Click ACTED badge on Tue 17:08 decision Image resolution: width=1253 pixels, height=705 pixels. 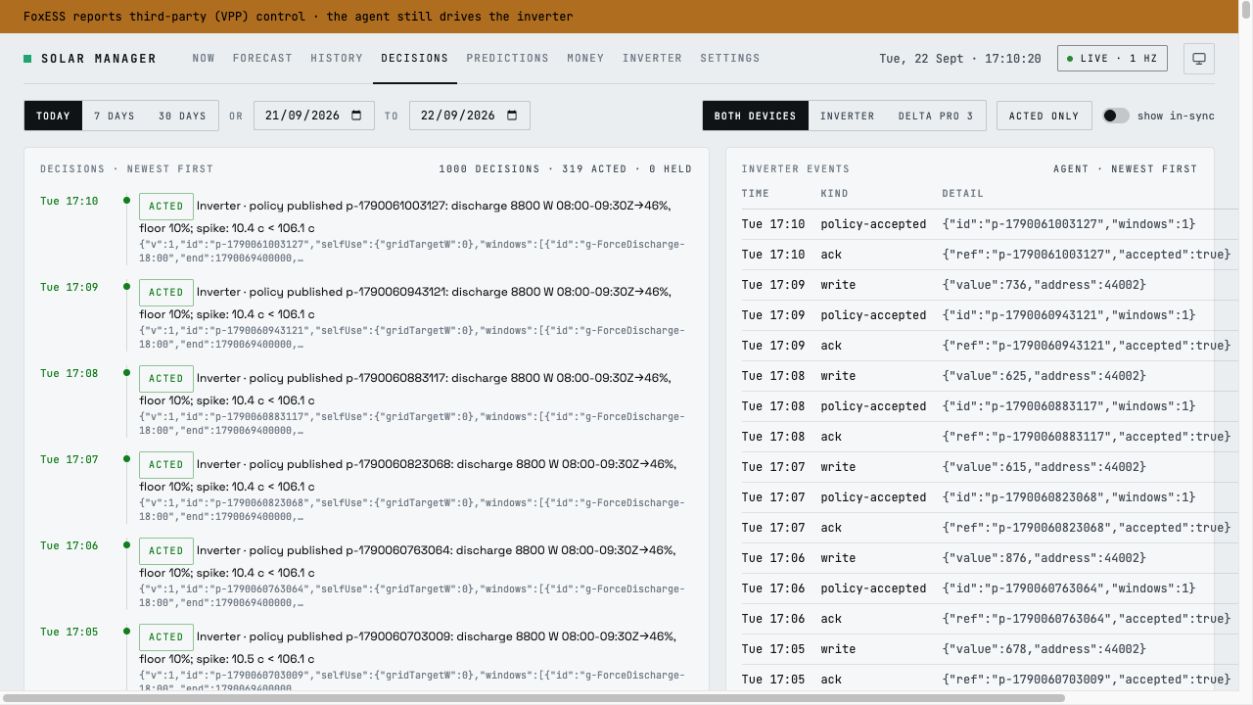166,378
